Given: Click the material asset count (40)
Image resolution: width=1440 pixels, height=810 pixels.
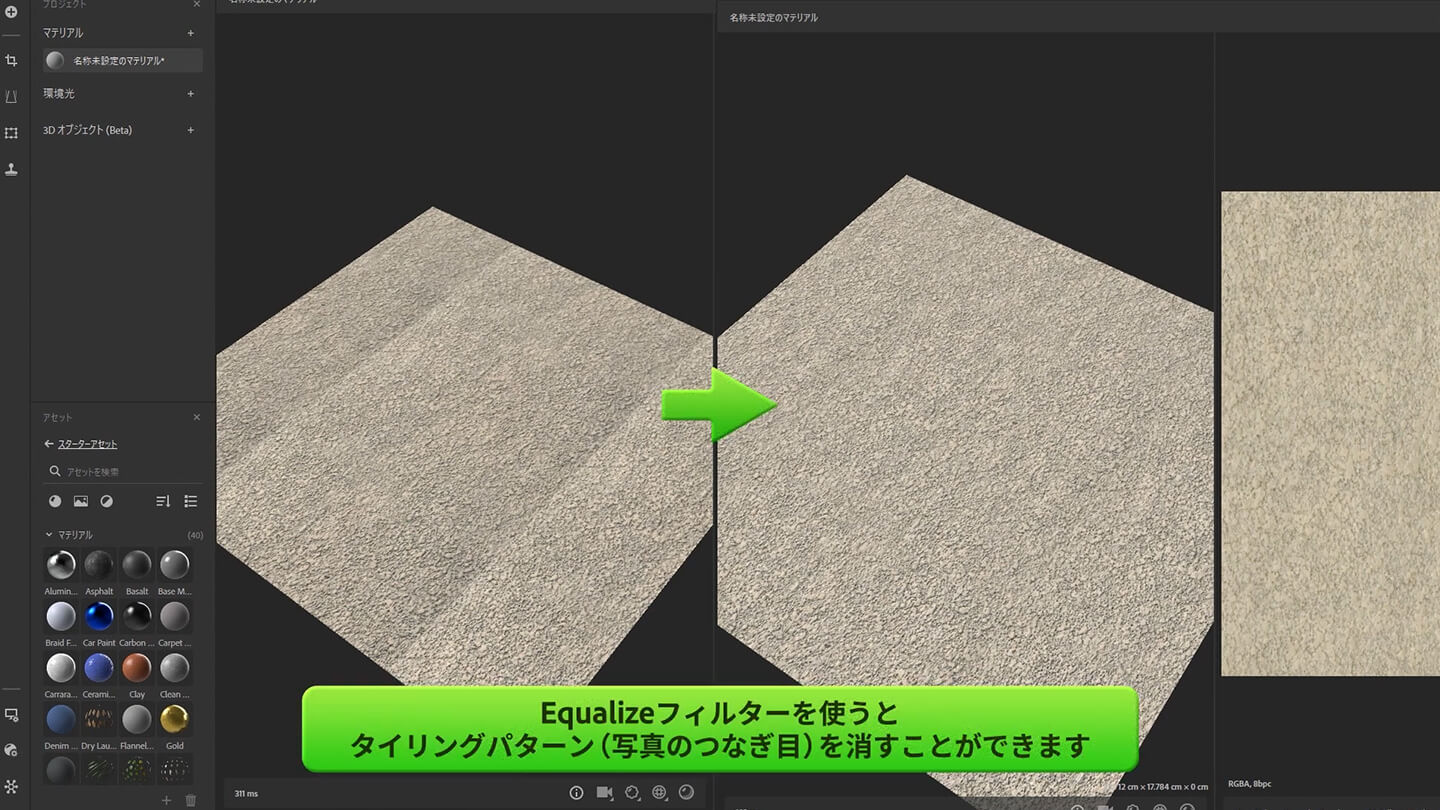Looking at the screenshot, I should point(195,535).
